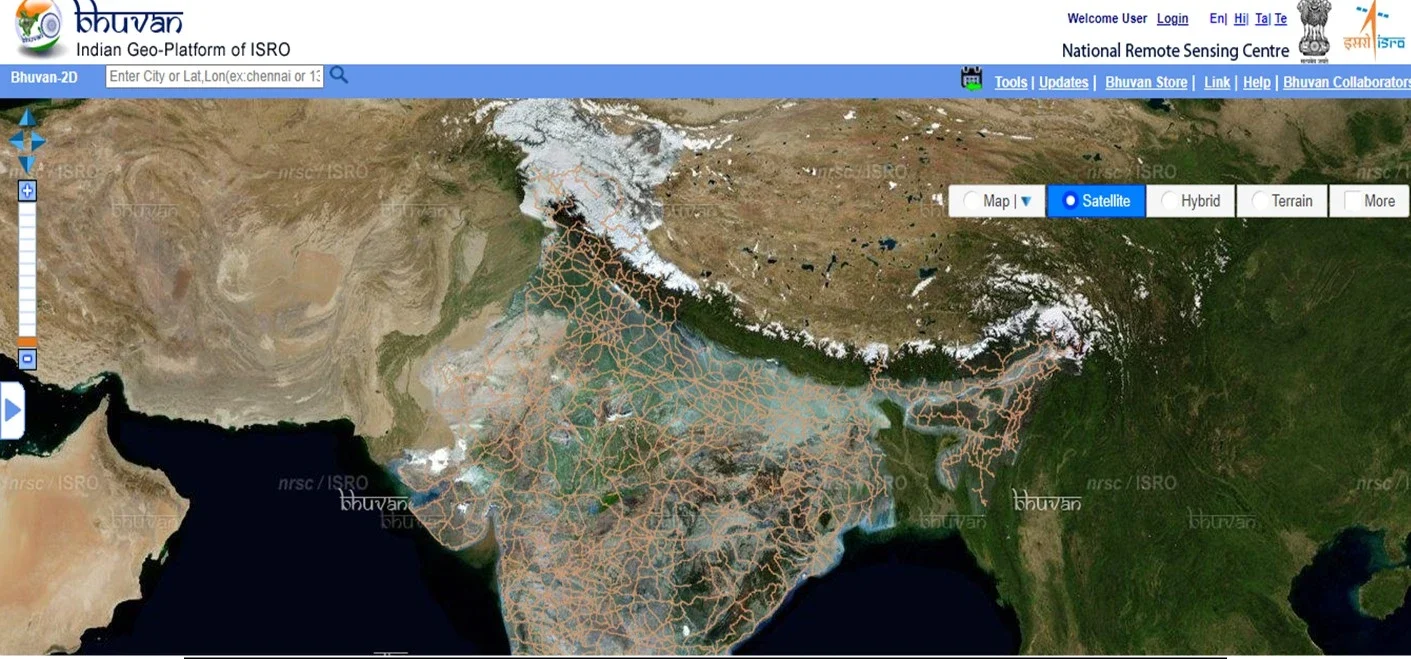
Task: Click the Login link
Action: pos(1172,19)
